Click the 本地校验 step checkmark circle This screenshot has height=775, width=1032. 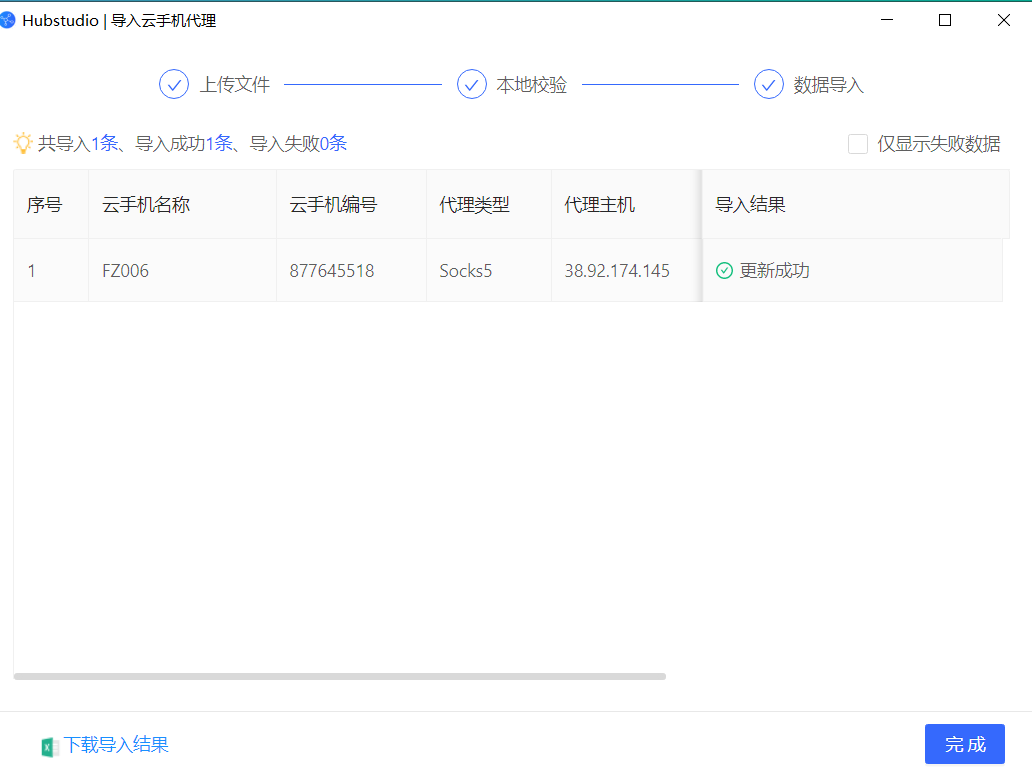coord(472,84)
